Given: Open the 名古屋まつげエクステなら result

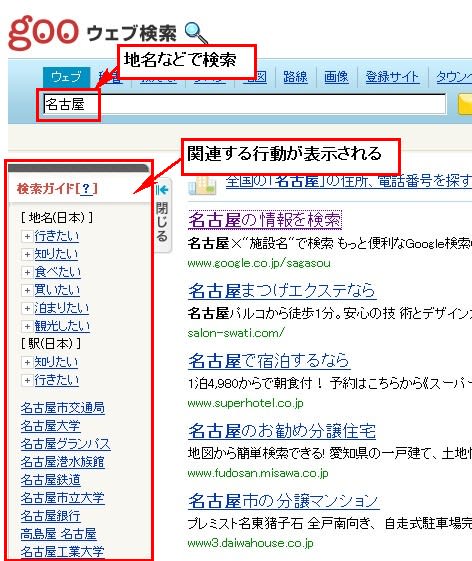Looking at the screenshot, I should (282, 291).
